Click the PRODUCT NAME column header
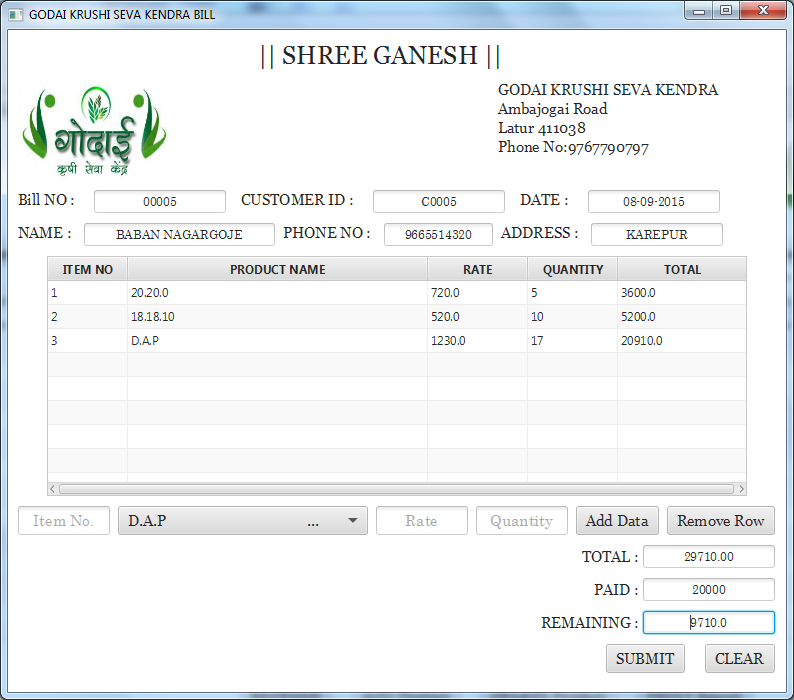Image resolution: width=794 pixels, height=700 pixels. (277, 269)
